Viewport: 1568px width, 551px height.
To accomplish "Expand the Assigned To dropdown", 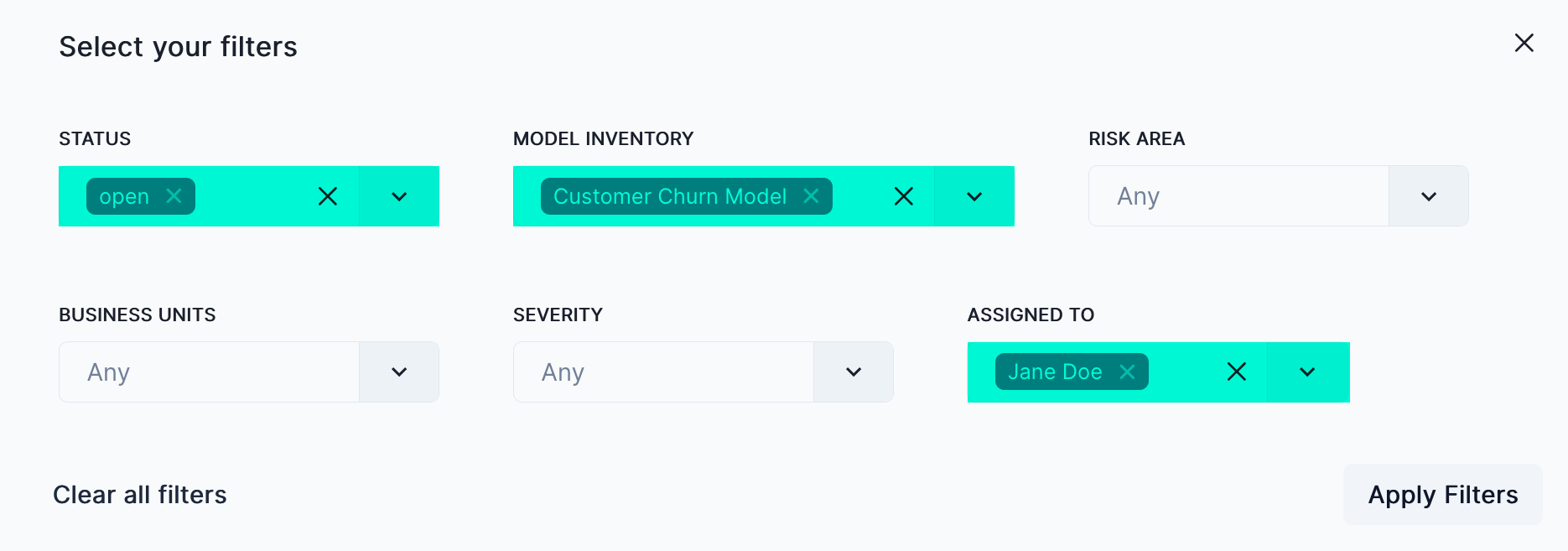I will click(1306, 372).
